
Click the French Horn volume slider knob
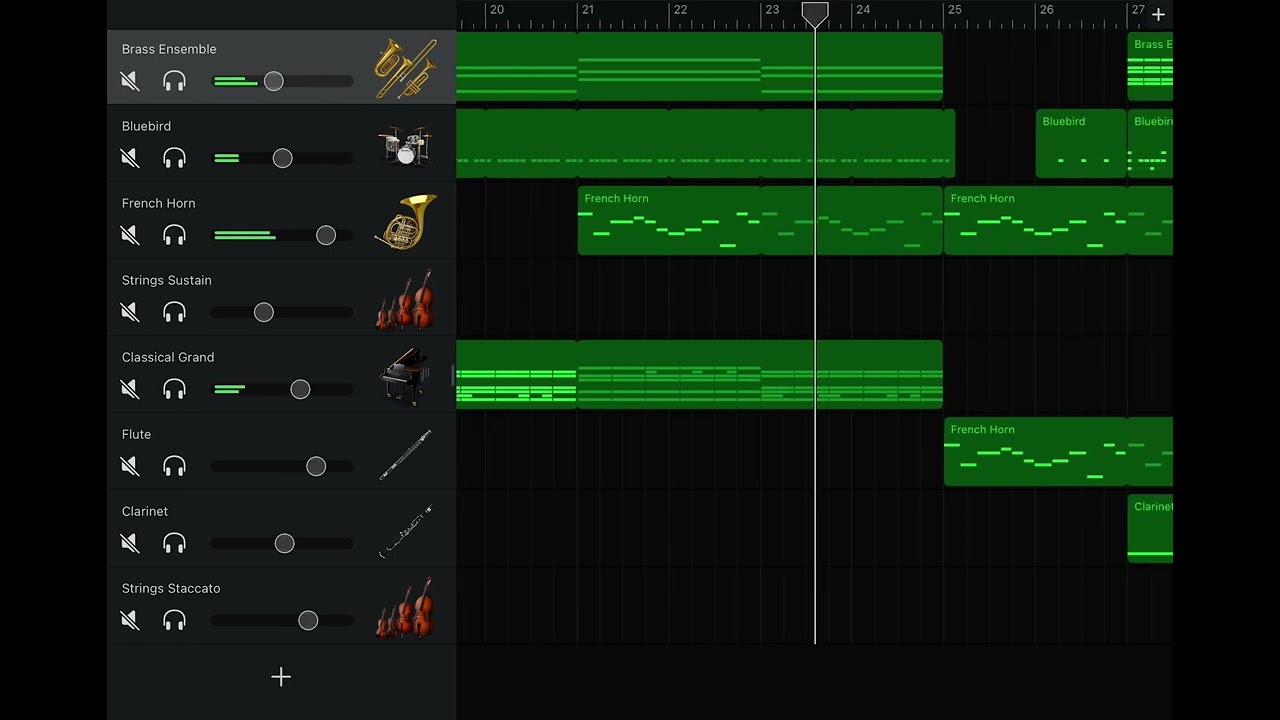(326, 235)
